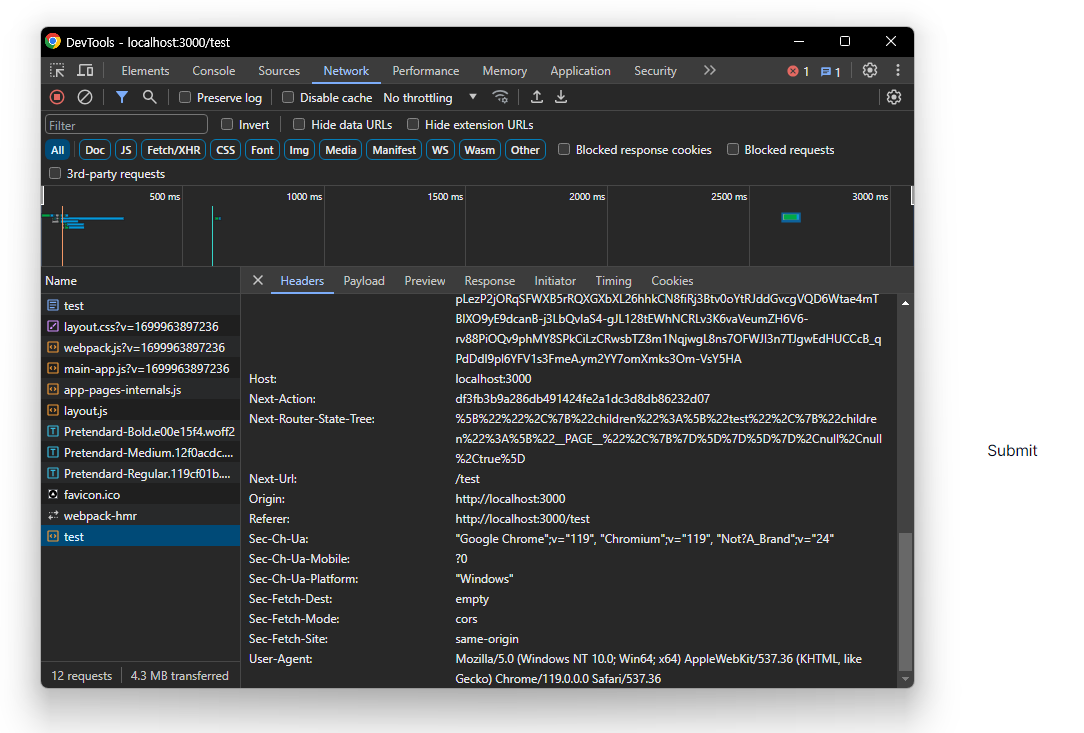Filter by Wasm type
The height and width of the screenshot is (733, 1084).
(480, 150)
